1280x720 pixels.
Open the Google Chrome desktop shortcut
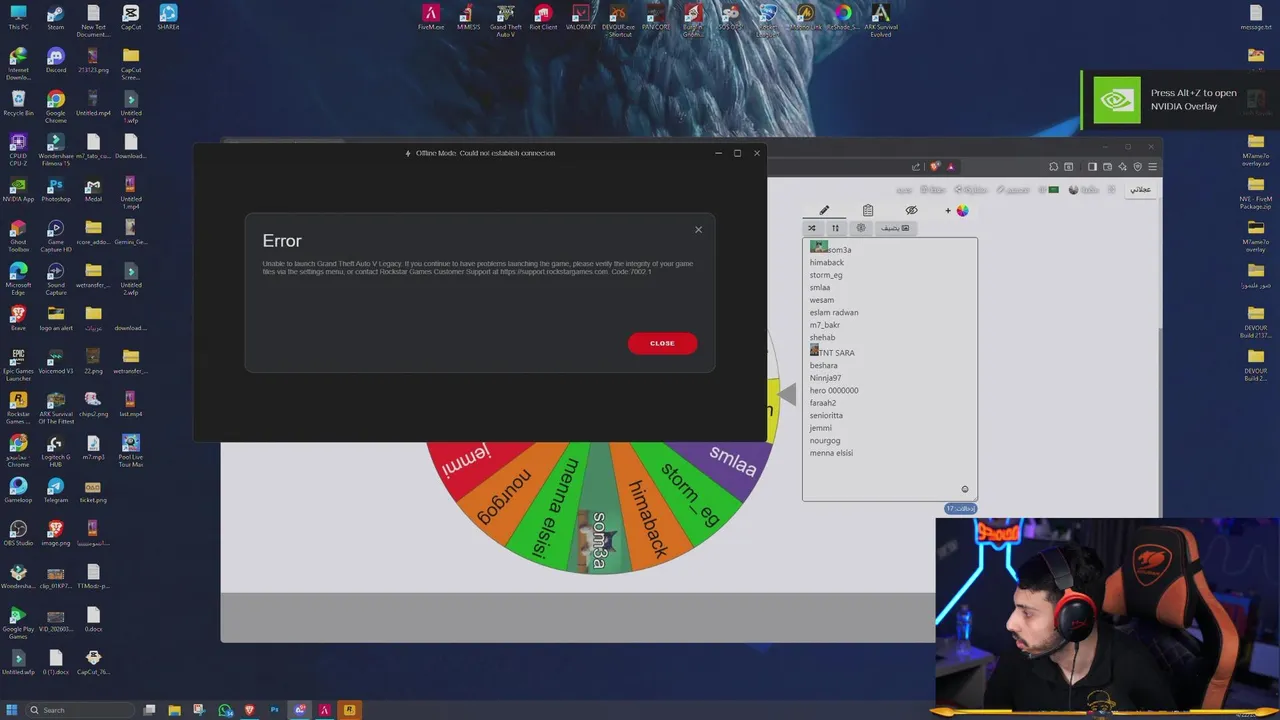(55, 106)
